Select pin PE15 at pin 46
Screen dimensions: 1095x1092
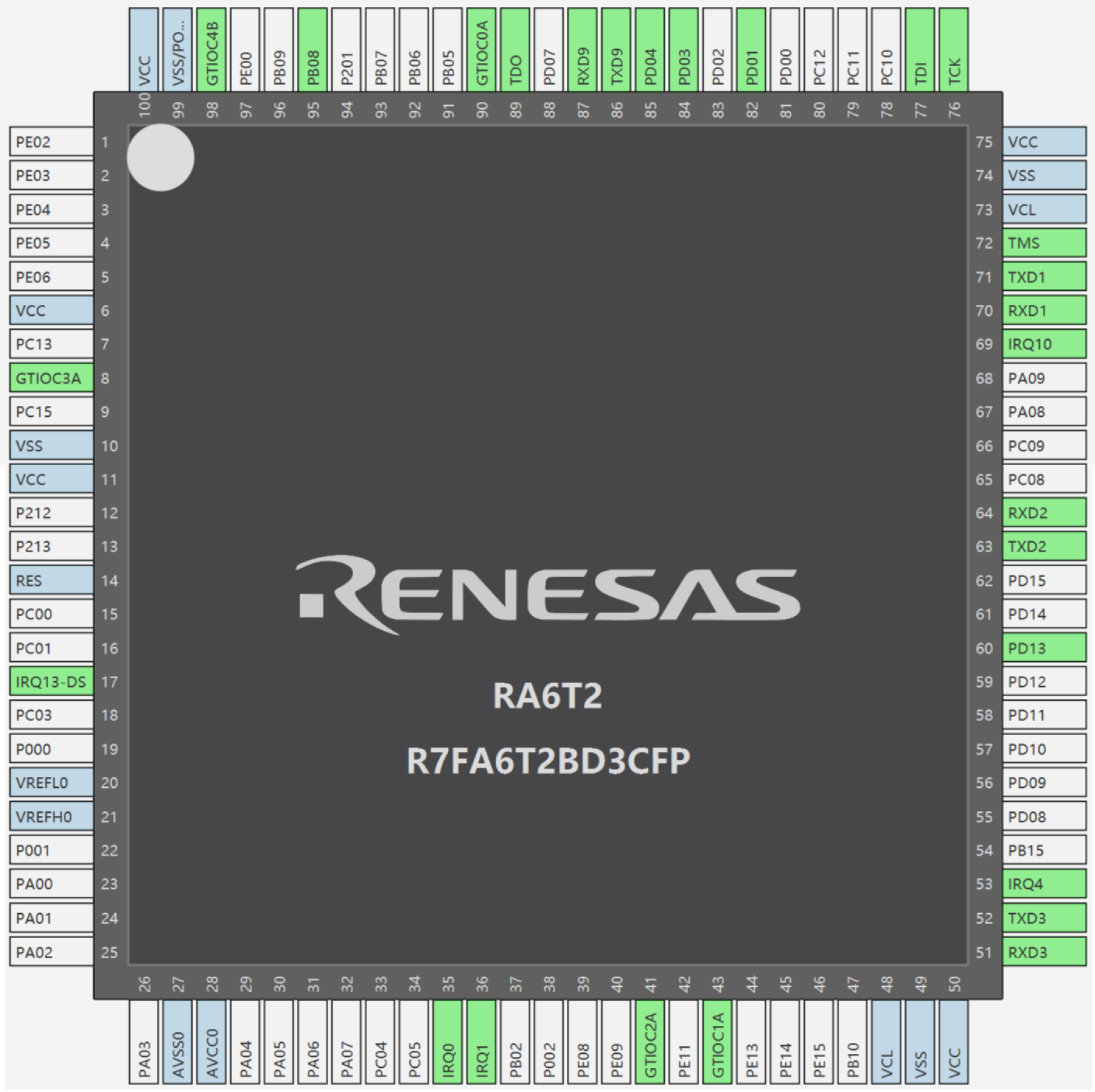(x=819, y=1041)
